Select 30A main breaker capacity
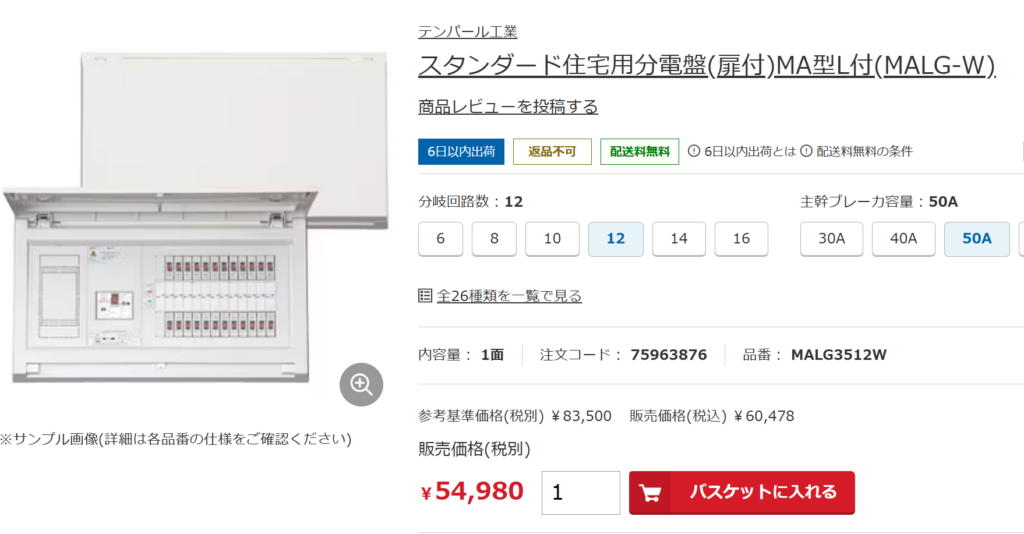This screenshot has width=1024, height=534. click(831, 239)
